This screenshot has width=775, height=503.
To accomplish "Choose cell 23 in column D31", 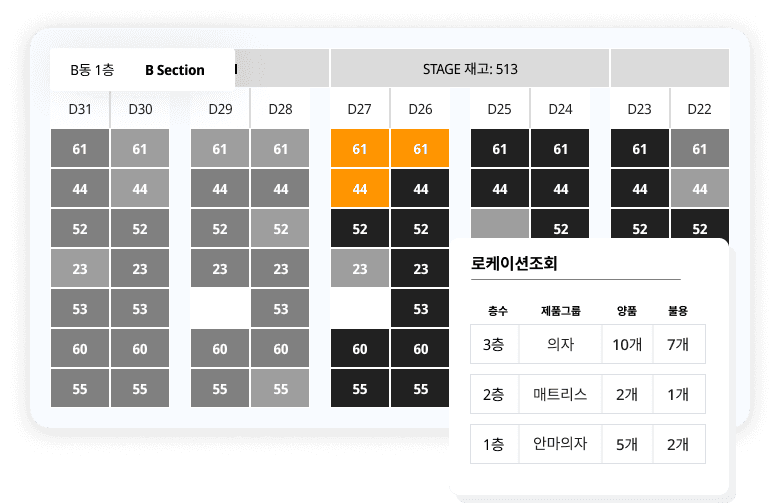I will click(x=80, y=268).
